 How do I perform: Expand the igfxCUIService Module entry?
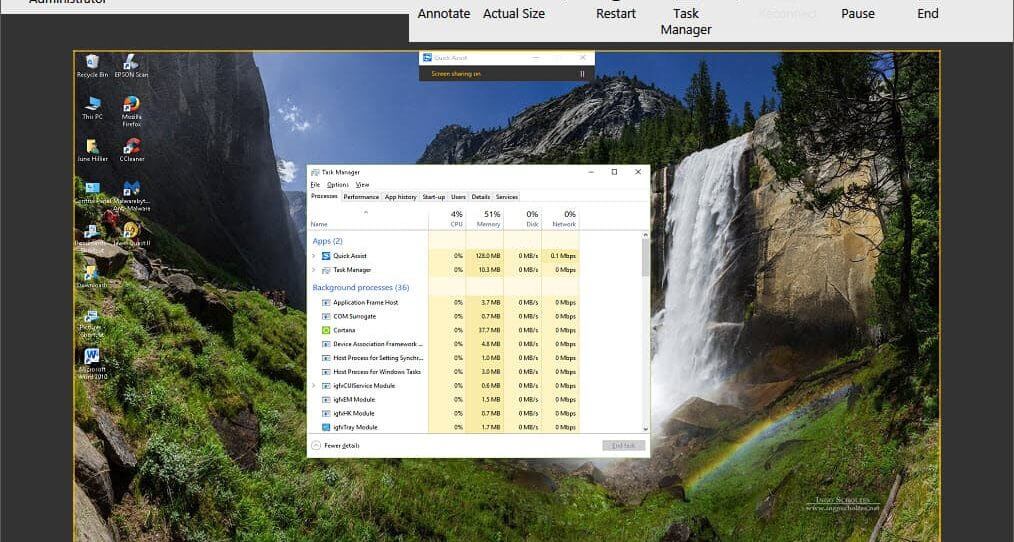pyautogui.click(x=314, y=385)
